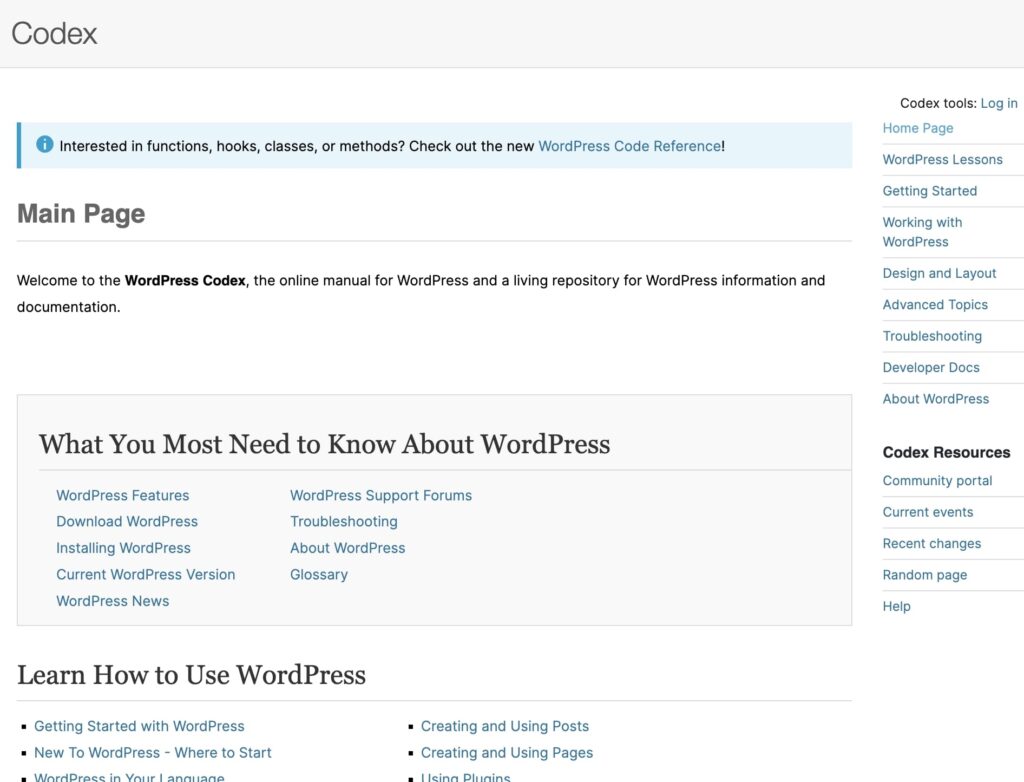Open Troubleshooting in the sidebar menu
1024x782 pixels.
click(x=932, y=336)
